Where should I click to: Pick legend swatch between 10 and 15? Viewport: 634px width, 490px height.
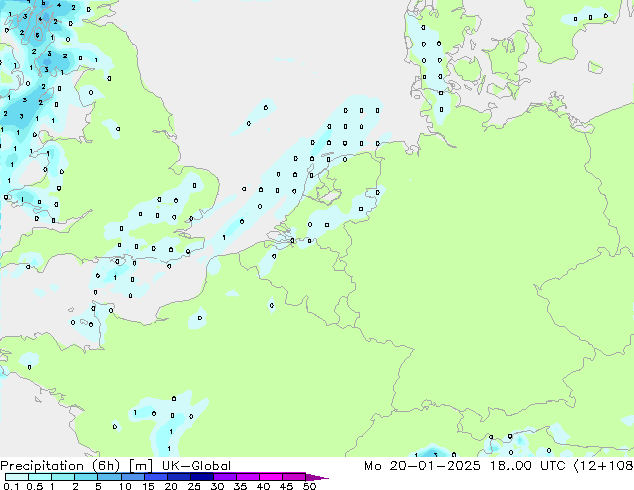pyautogui.click(x=132, y=477)
